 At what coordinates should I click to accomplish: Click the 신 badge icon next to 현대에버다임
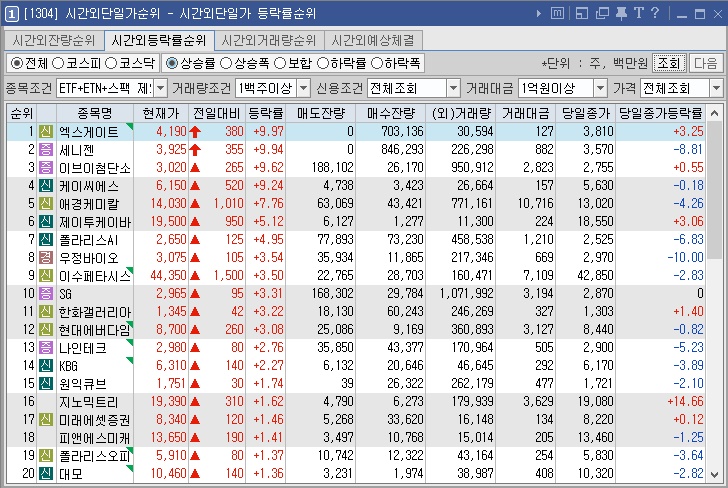coord(46,330)
